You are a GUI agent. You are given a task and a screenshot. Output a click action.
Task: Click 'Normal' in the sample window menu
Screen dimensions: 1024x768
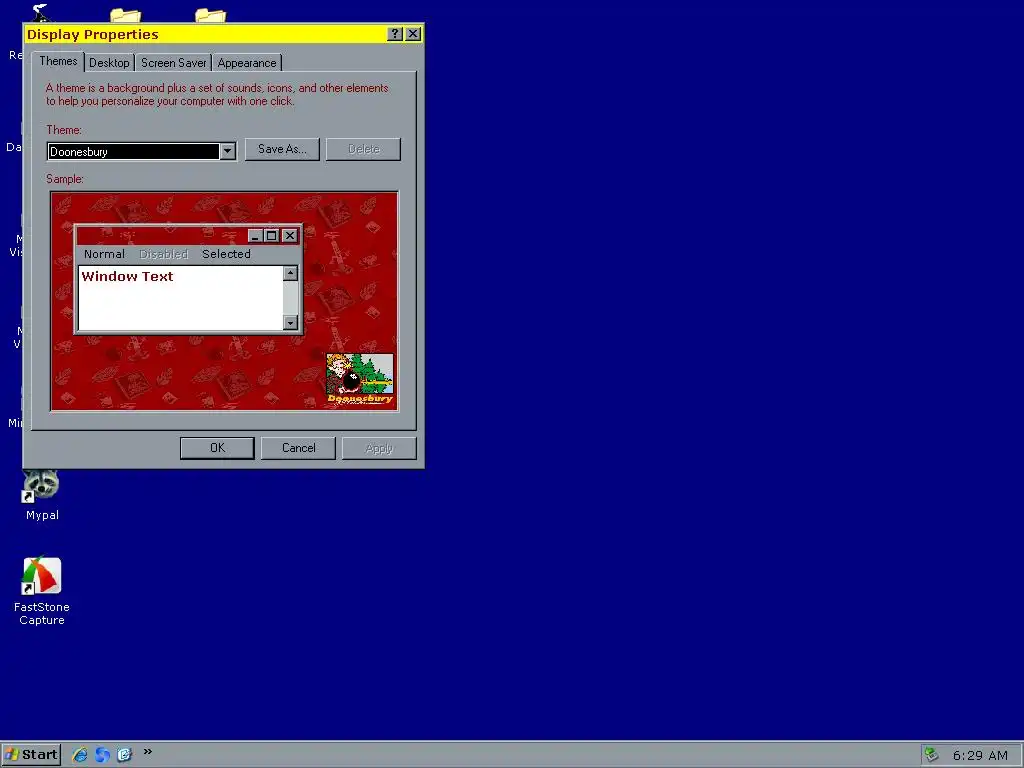[x=104, y=254]
